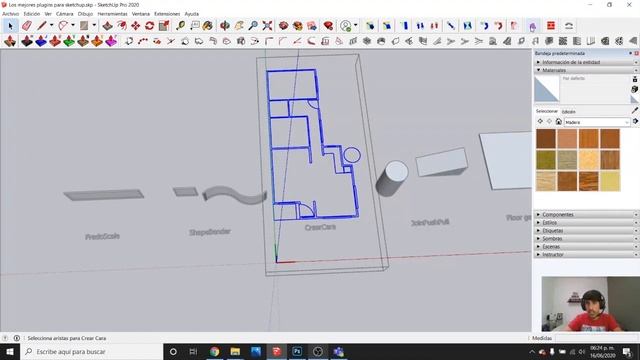Activate the Paint Bucket tool
The height and width of the screenshot is (360, 640).
tap(208, 26)
